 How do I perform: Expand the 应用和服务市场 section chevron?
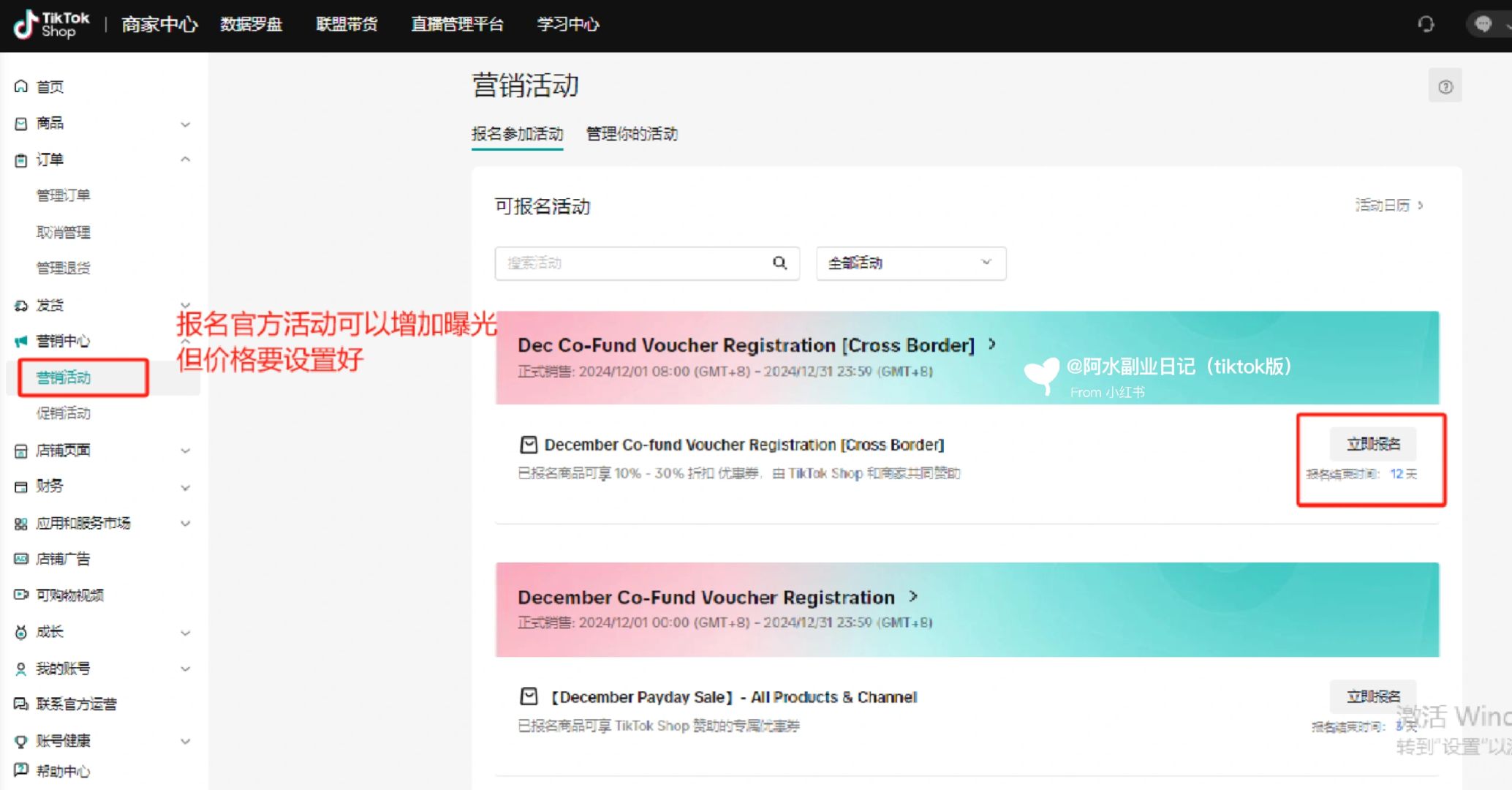[186, 523]
